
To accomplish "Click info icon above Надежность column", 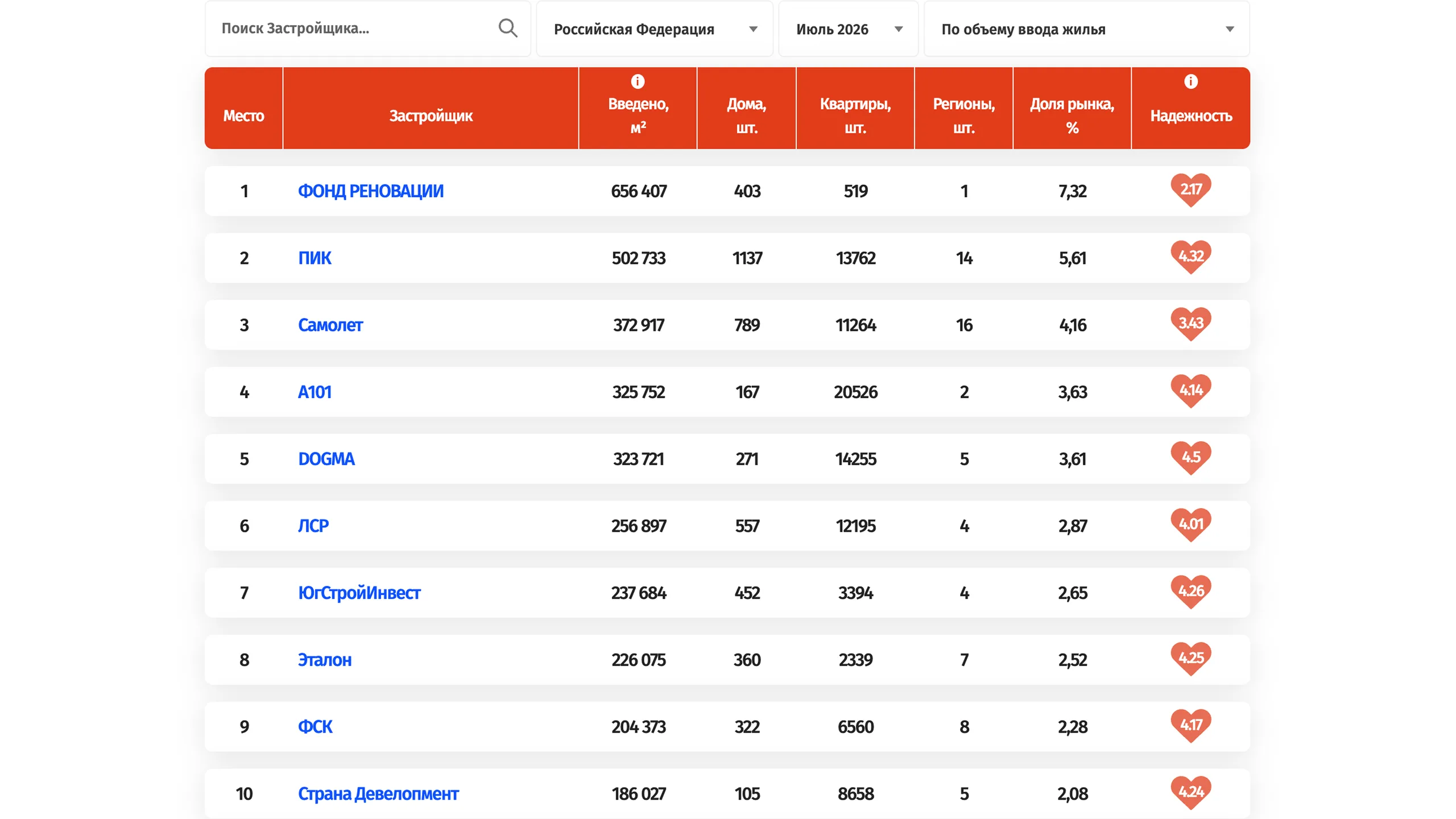I will click(1190, 81).
